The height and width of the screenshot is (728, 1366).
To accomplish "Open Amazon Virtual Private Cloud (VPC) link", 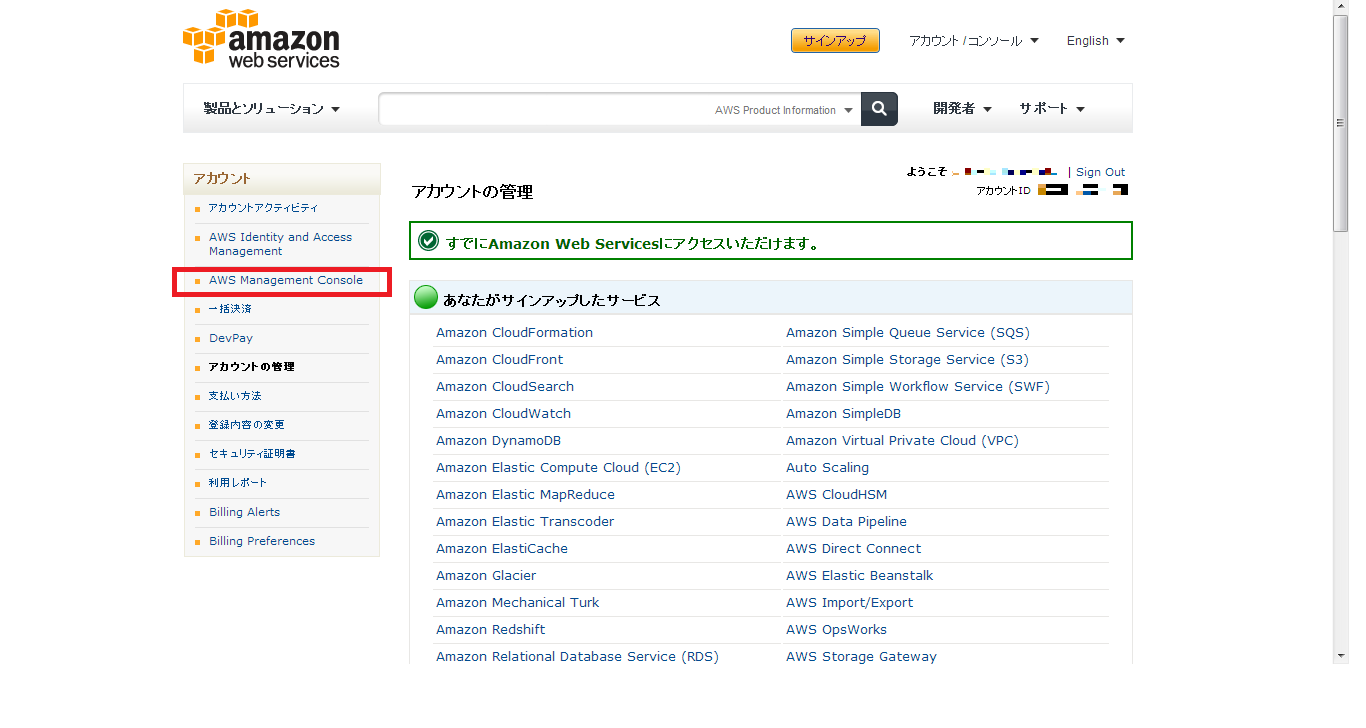I will (902, 441).
